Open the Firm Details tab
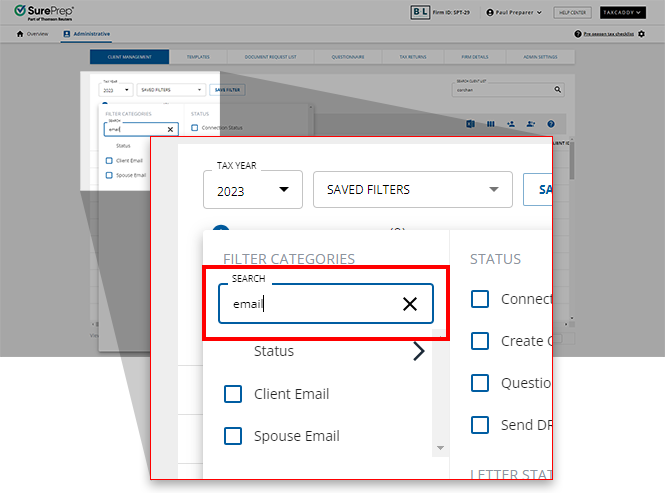Image resolution: width=665 pixels, height=493 pixels. pyautogui.click(x=475, y=57)
